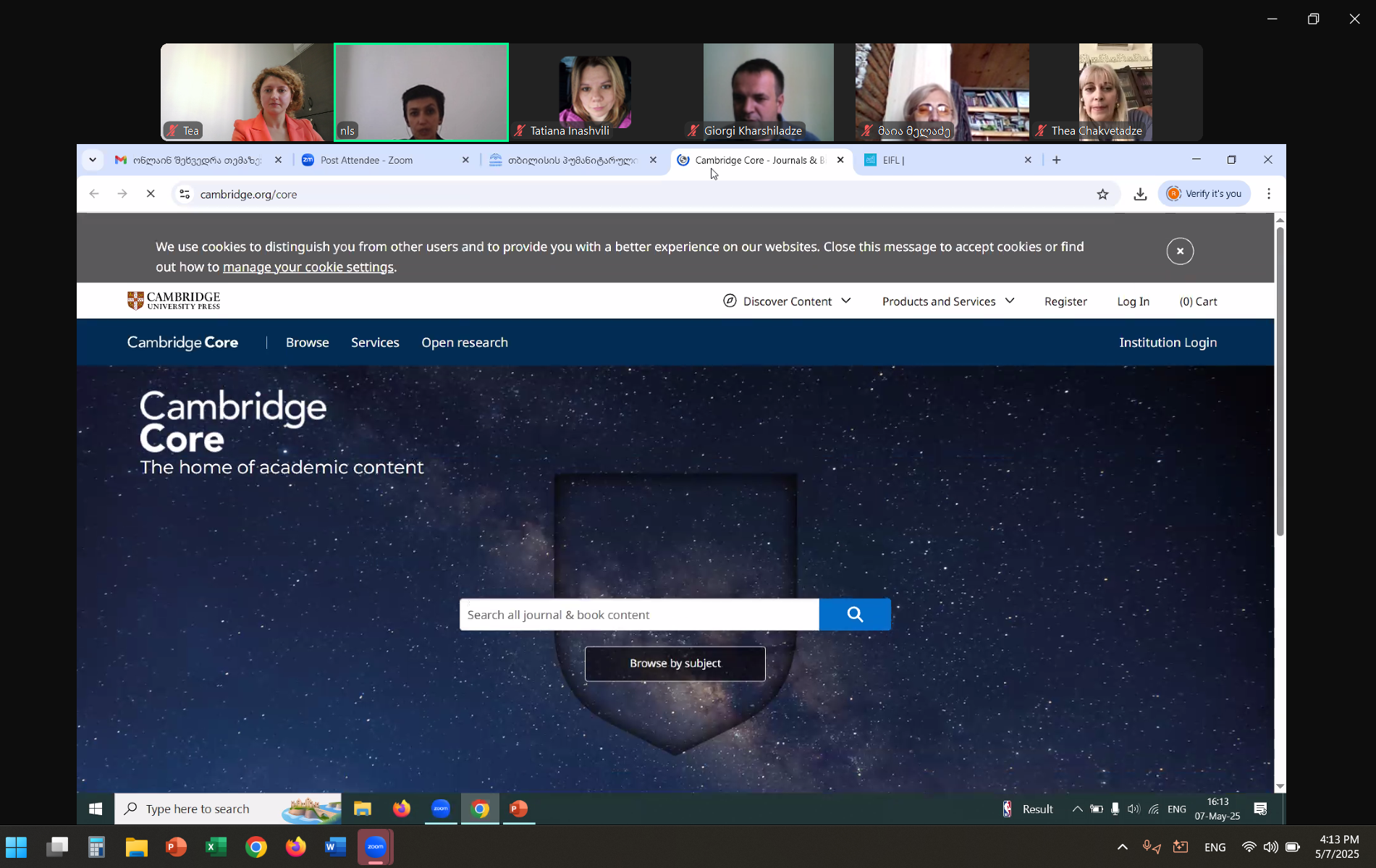1376x868 pixels.
Task: Open Chrome in shared taskbar
Action: tap(480, 809)
